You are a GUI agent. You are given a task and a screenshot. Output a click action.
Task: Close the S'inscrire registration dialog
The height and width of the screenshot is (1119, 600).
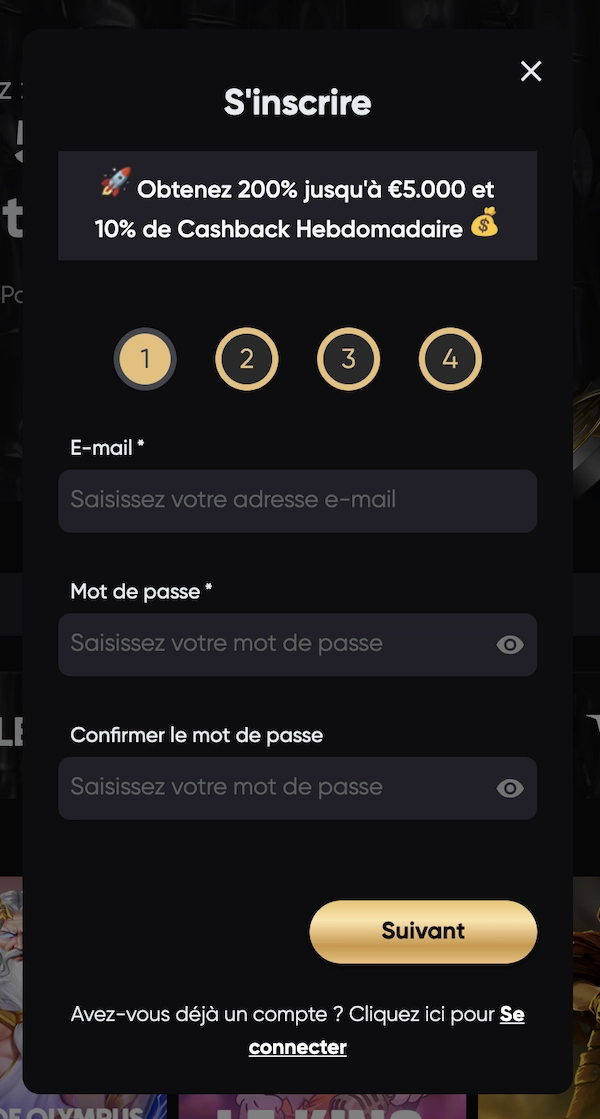click(531, 71)
